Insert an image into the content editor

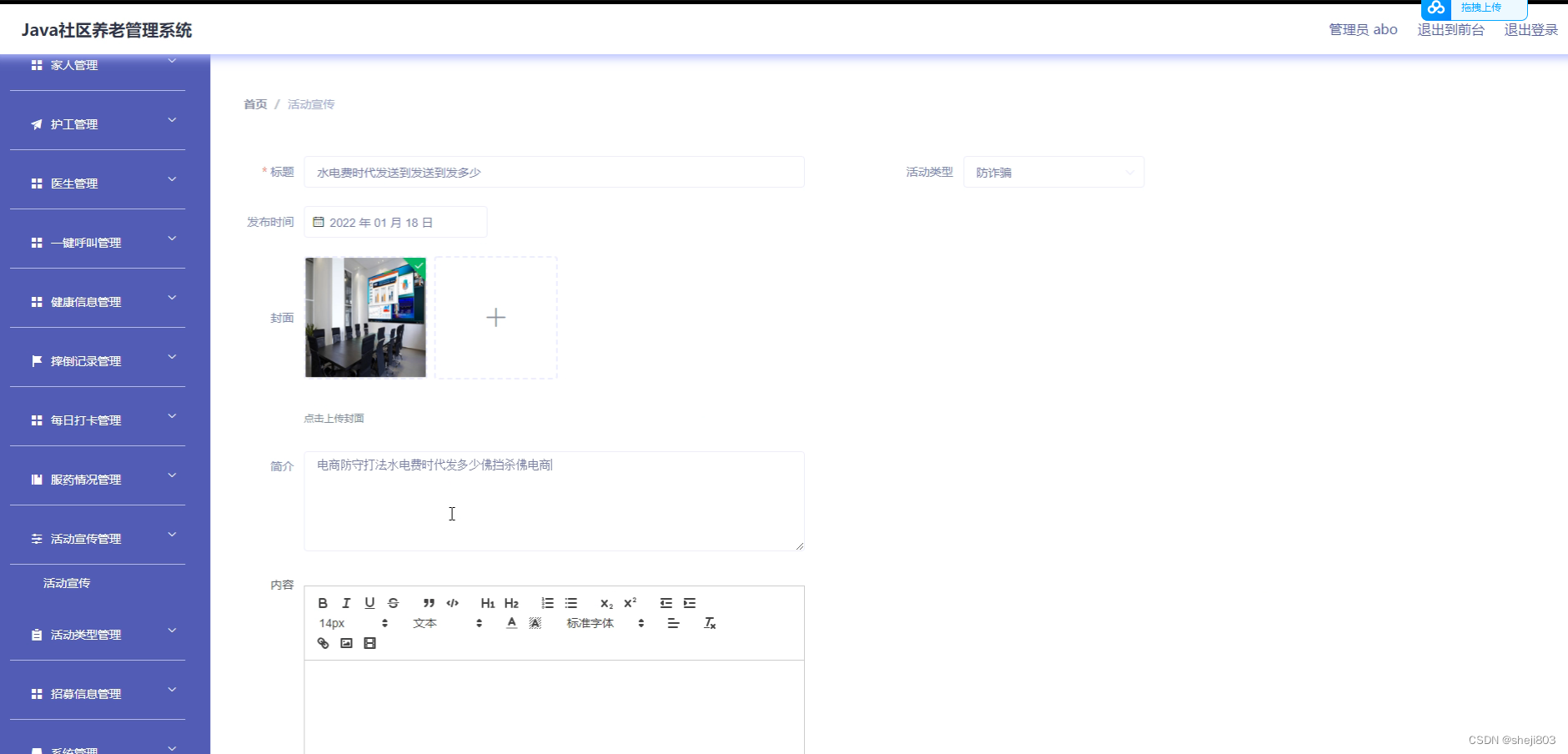pos(347,643)
